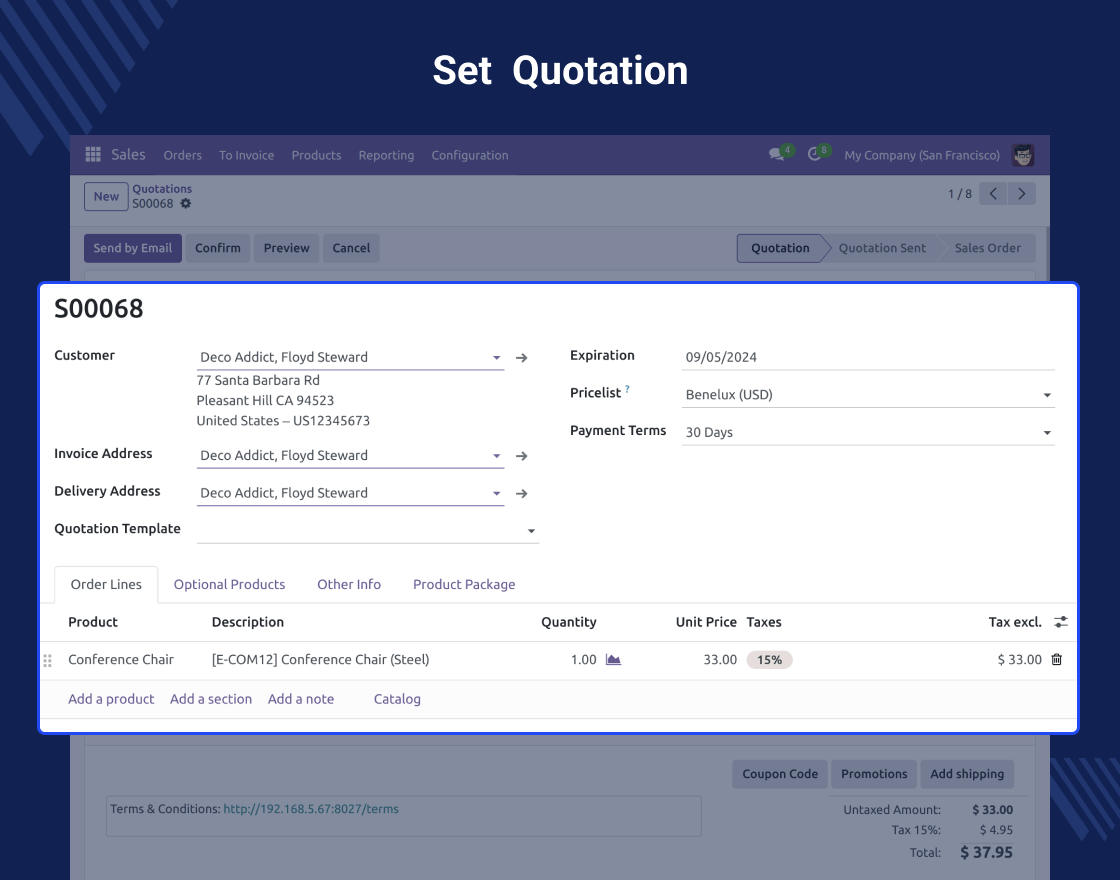Click the Add shipping button
The image size is (1120, 880).
click(967, 774)
